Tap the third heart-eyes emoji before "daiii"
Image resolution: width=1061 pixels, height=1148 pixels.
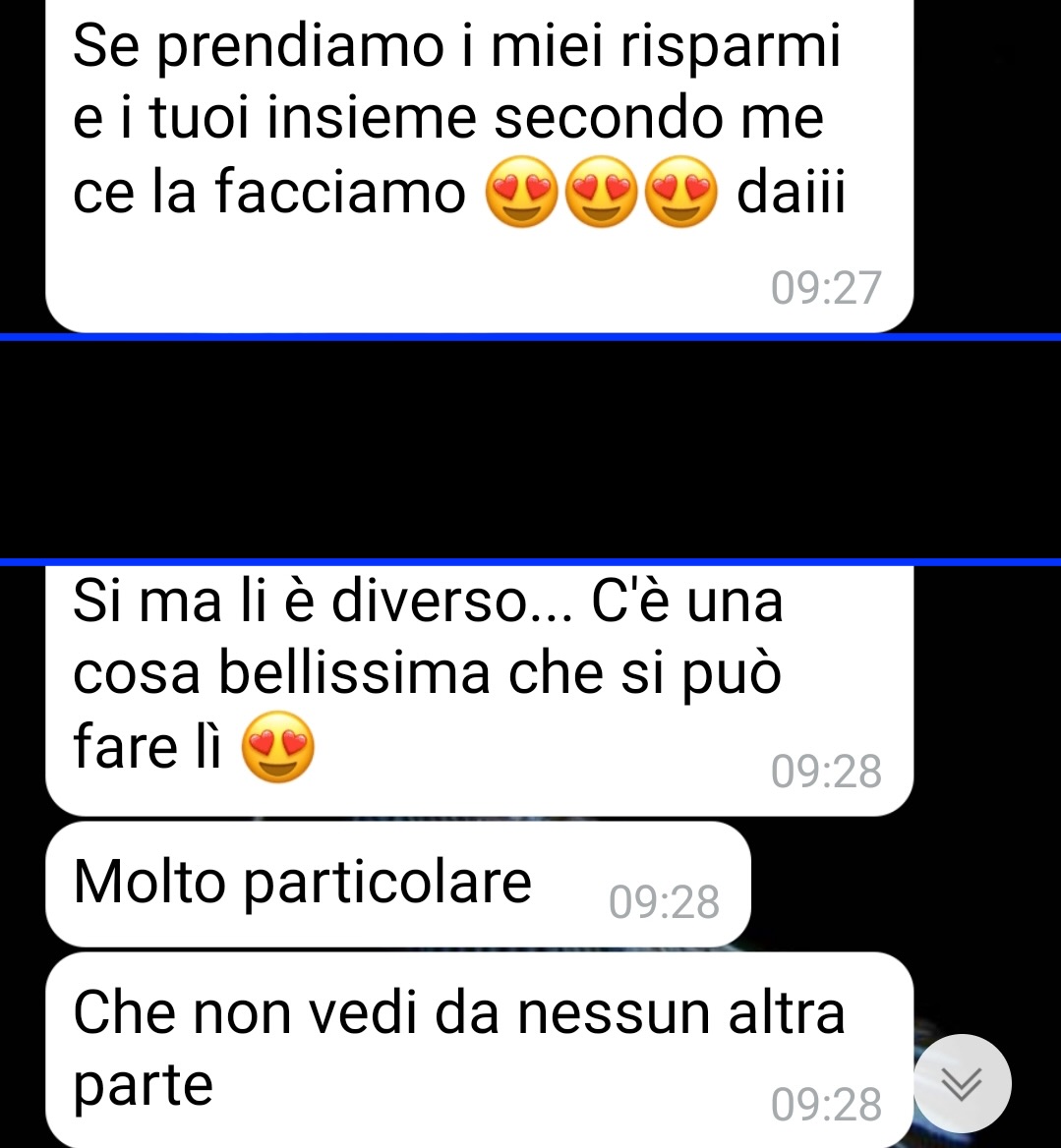point(681,191)
